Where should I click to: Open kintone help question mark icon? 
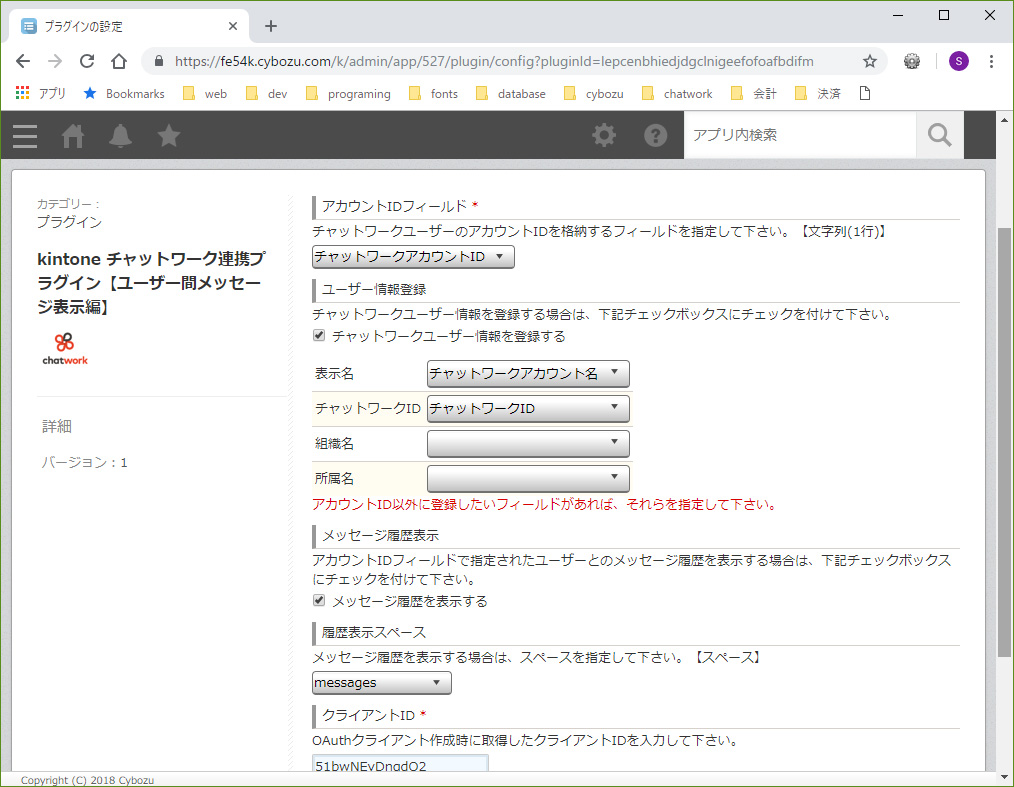[655, 135]
